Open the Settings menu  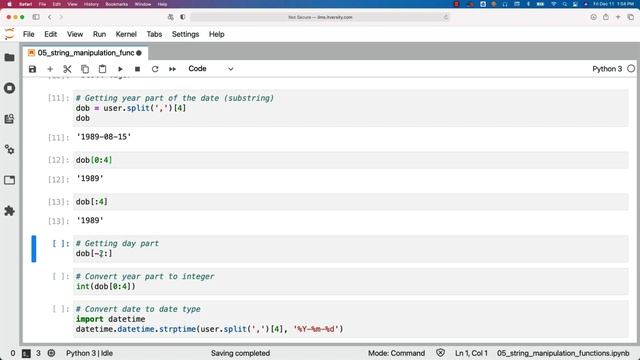pos(185,34)
